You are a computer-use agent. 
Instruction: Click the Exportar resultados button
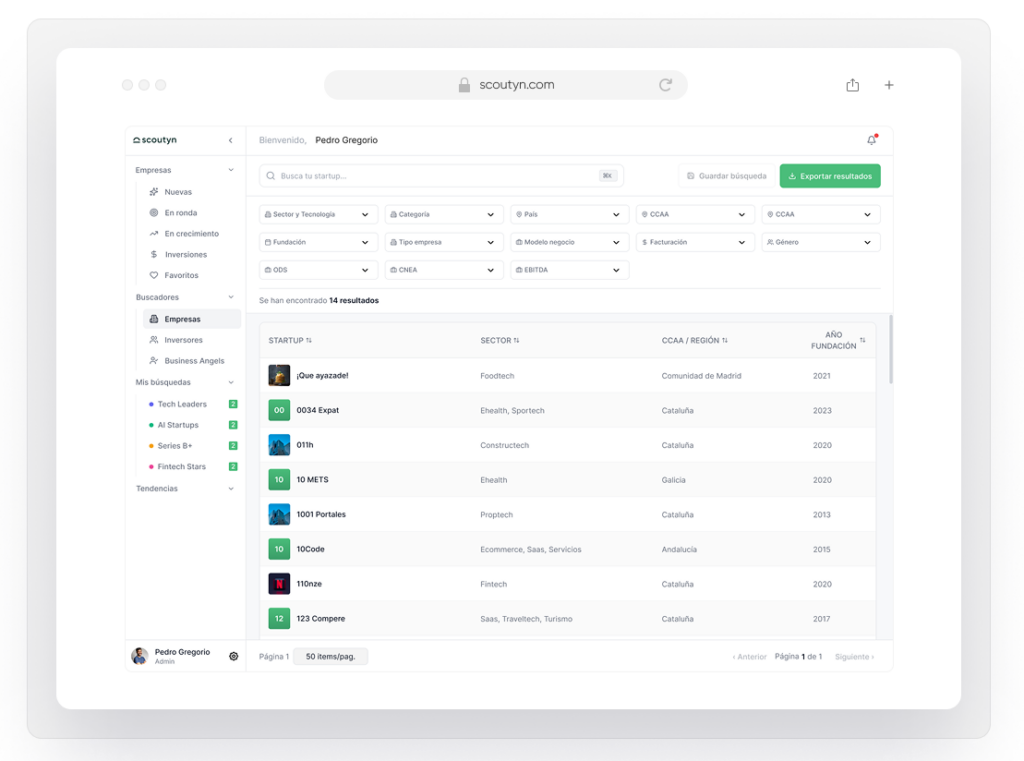point(830,175)
